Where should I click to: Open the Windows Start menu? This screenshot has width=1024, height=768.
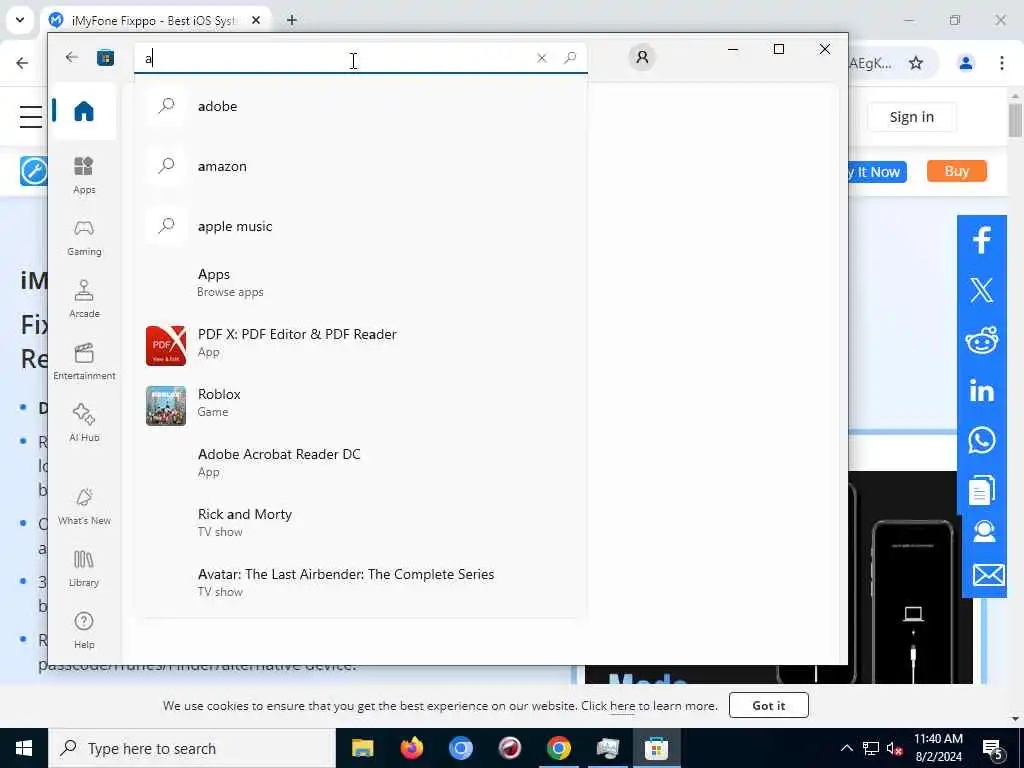[x=24, y=748]
